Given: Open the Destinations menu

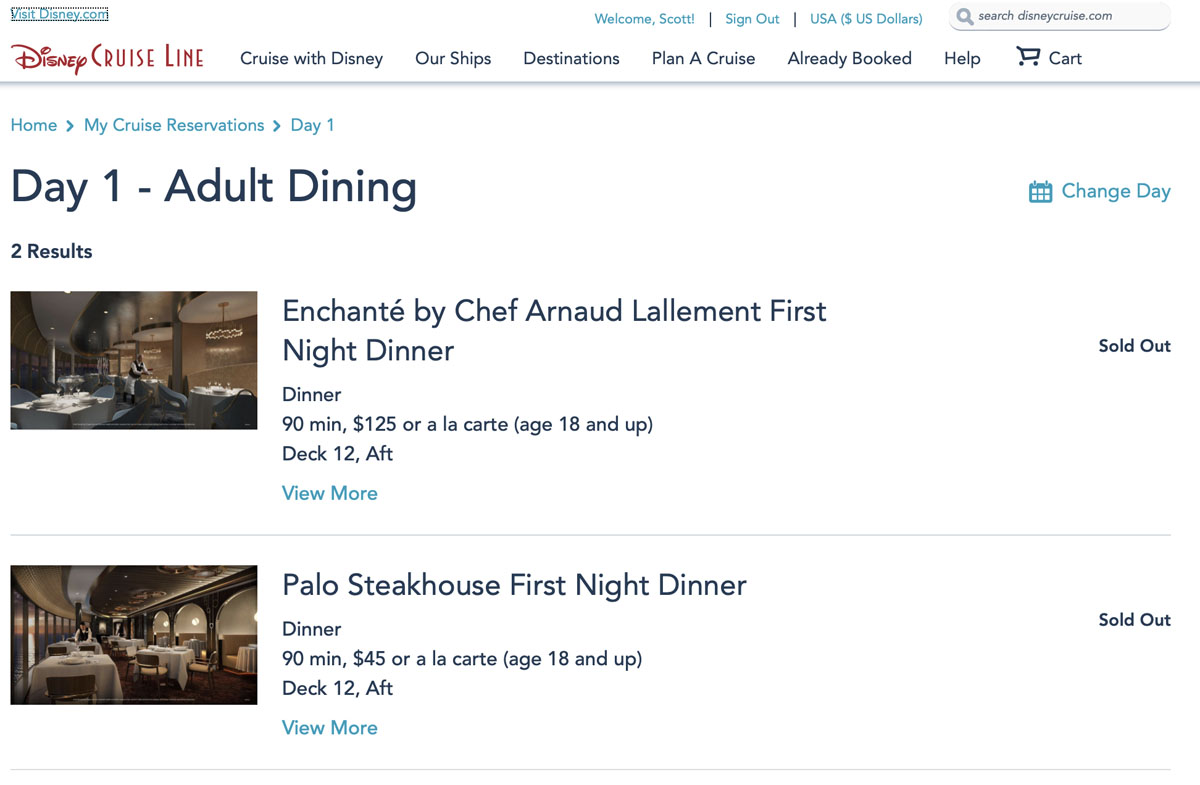Looking at the screenshot, I should pyautogui.click(x=571, y=58).
